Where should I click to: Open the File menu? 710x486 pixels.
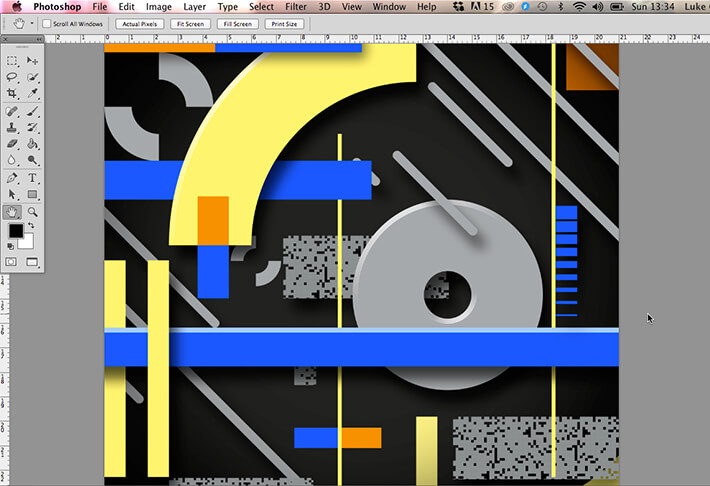tap(100, 7)
